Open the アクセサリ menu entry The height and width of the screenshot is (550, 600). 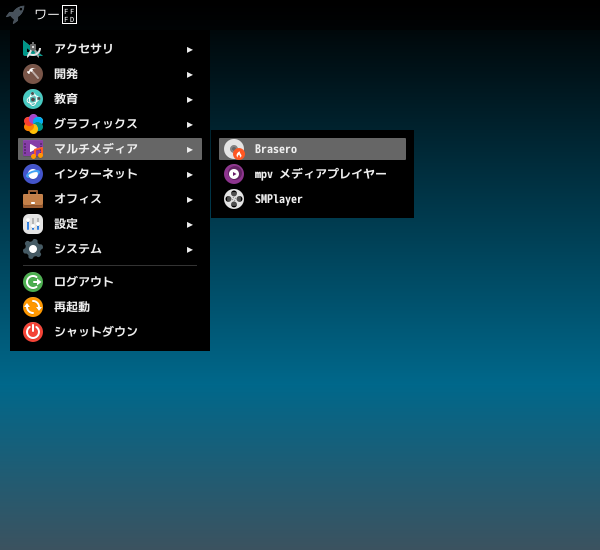coord(110,49)
